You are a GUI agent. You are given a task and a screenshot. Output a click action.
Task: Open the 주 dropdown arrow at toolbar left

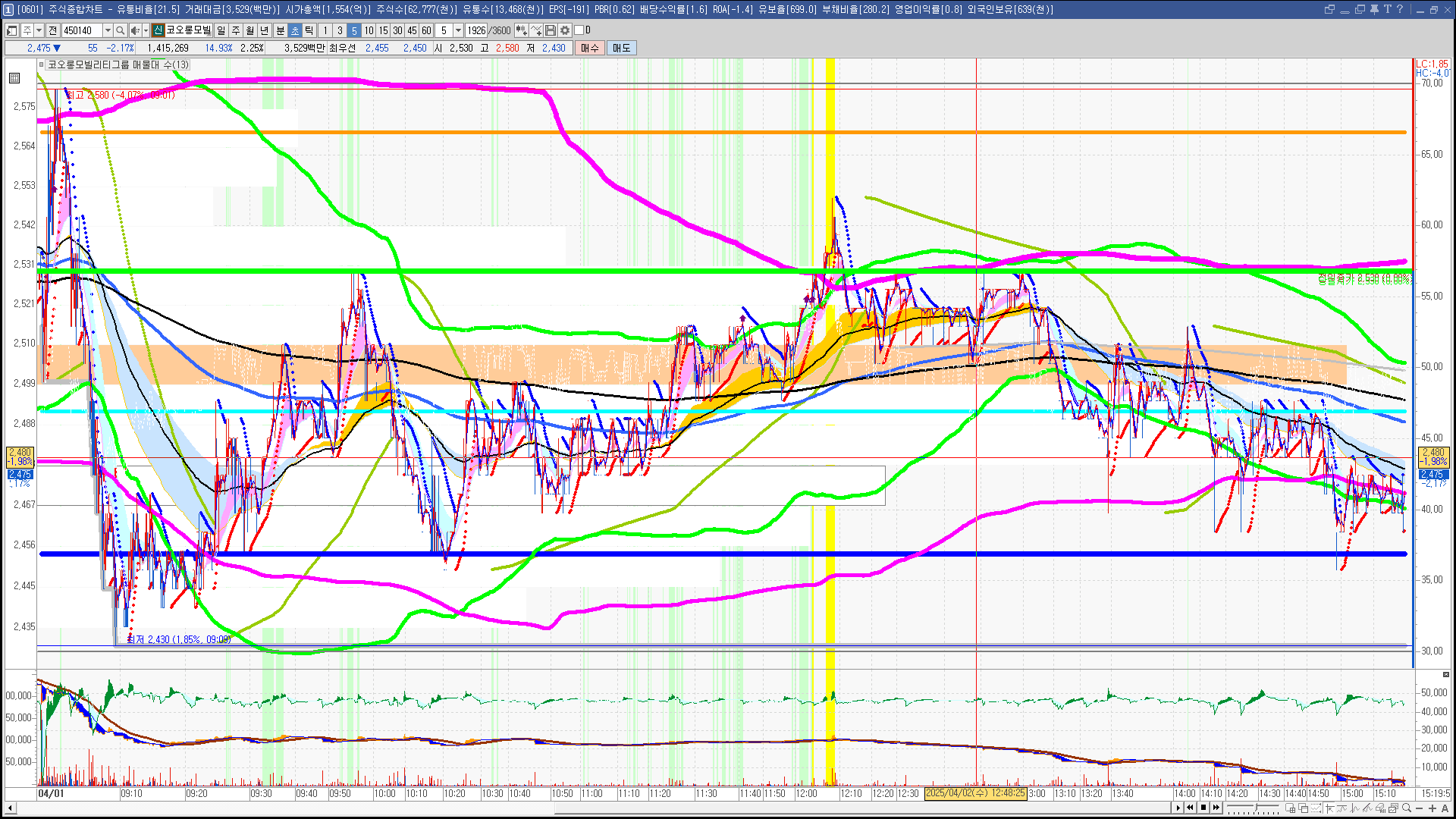tap(39, 30)
